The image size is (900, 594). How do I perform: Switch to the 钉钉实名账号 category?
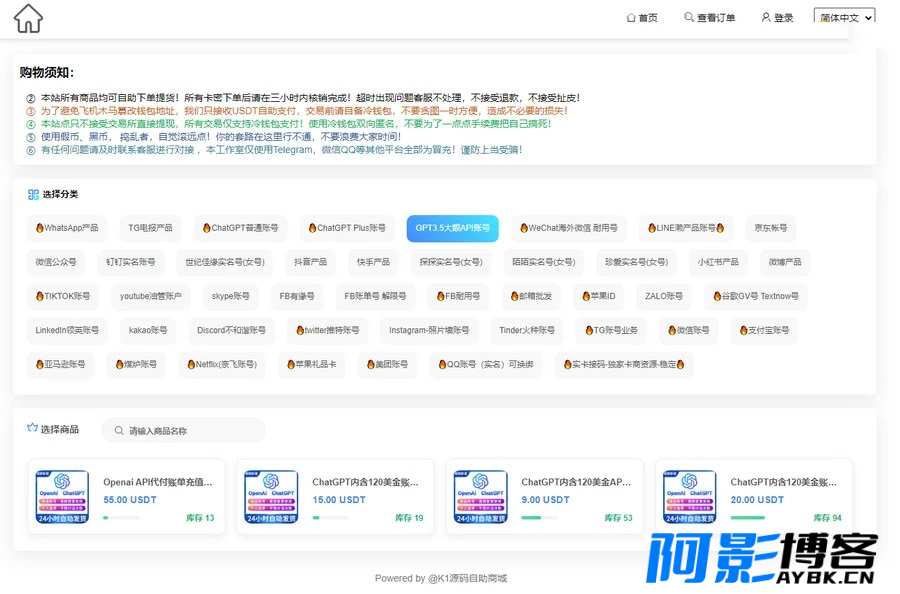(131, 262)
